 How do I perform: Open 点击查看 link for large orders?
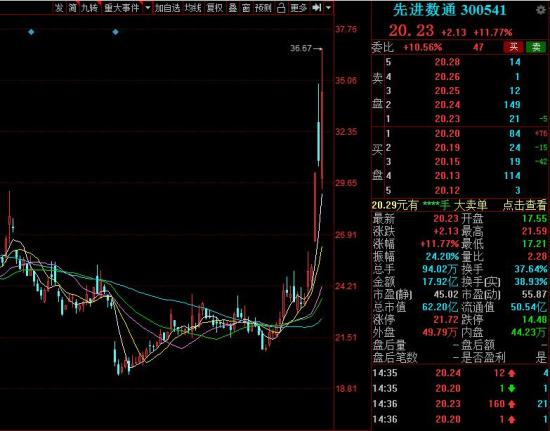(x=524, y=205)
